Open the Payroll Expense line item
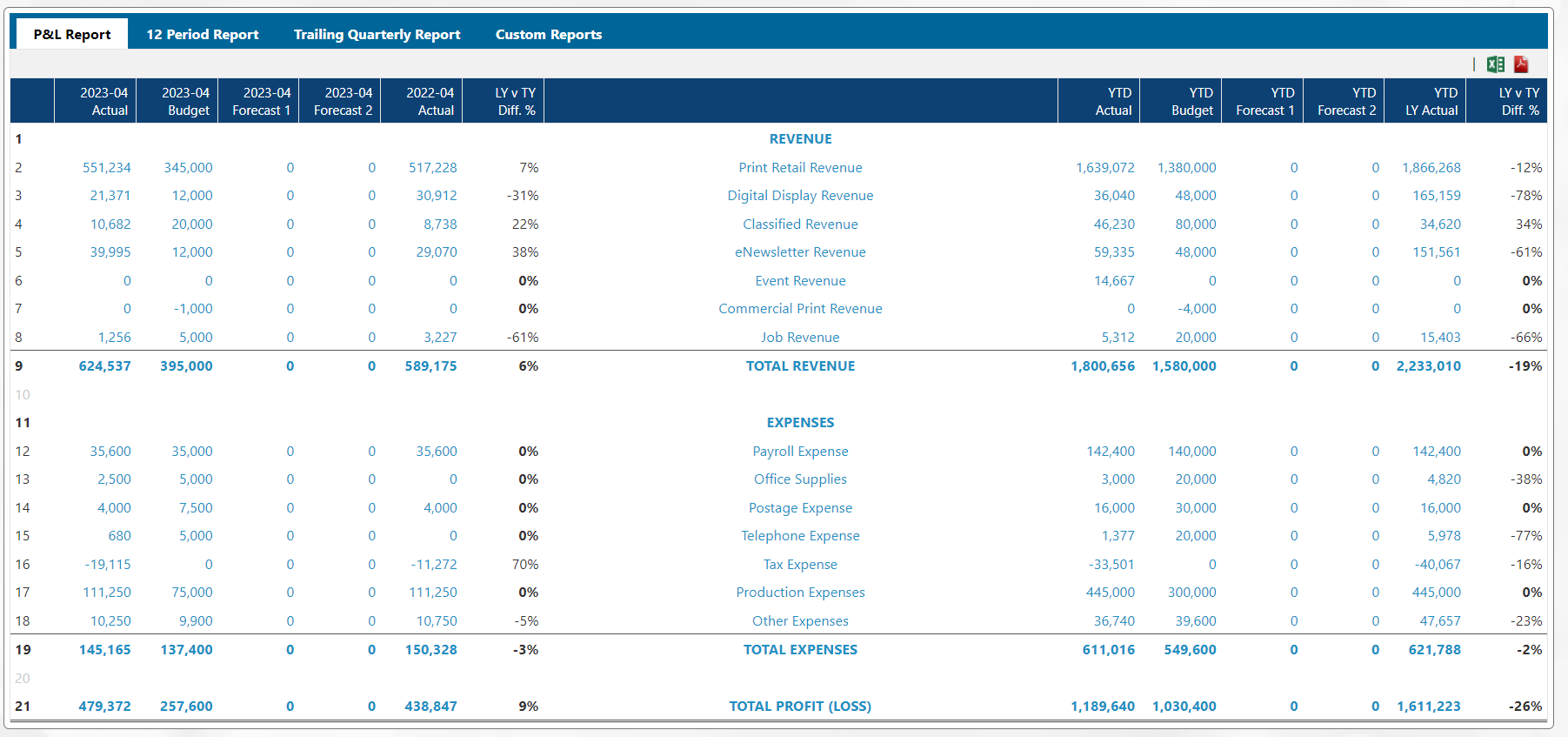 pos(800,452)
